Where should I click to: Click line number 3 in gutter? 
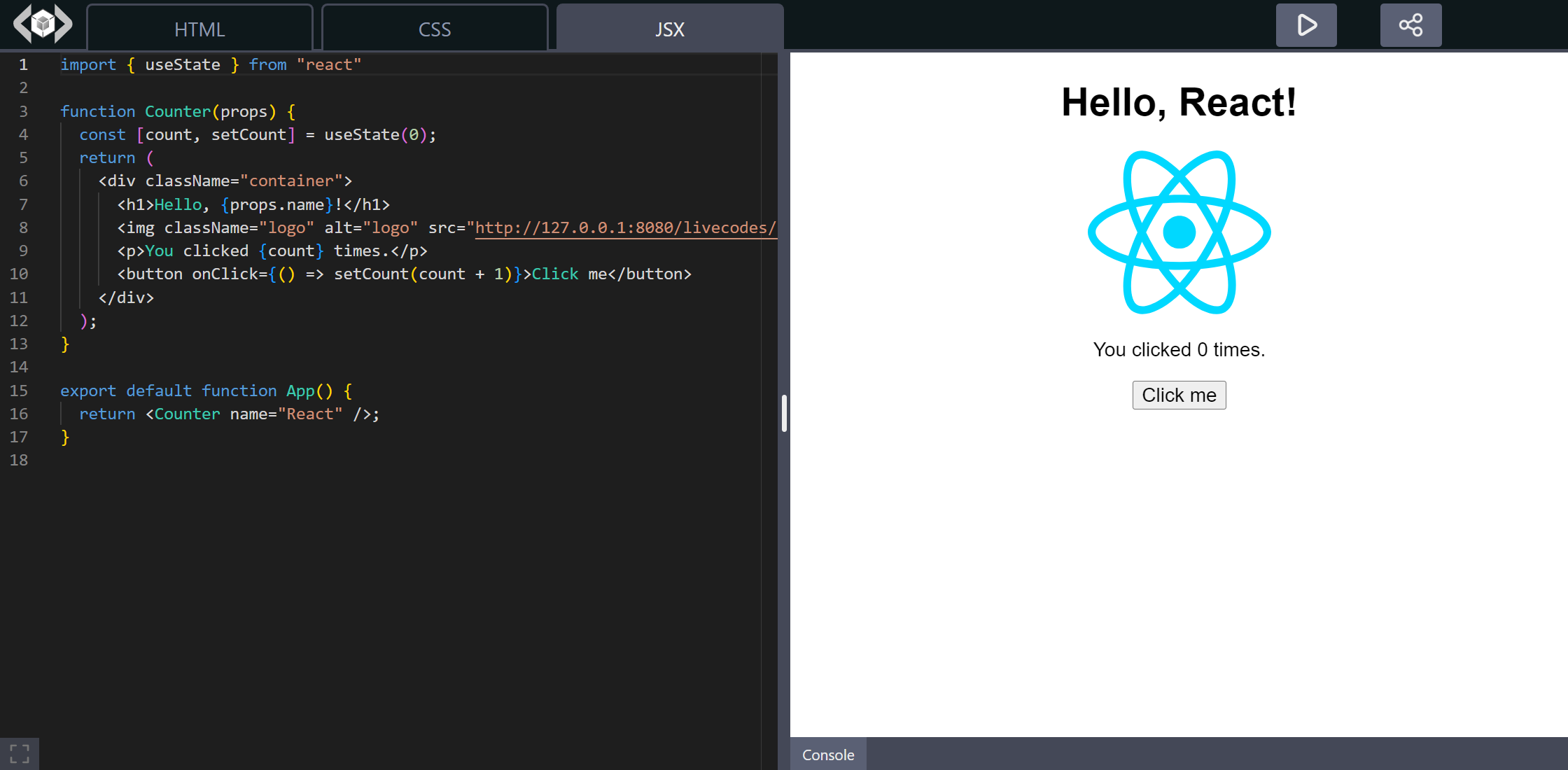[x=23, y=111]
